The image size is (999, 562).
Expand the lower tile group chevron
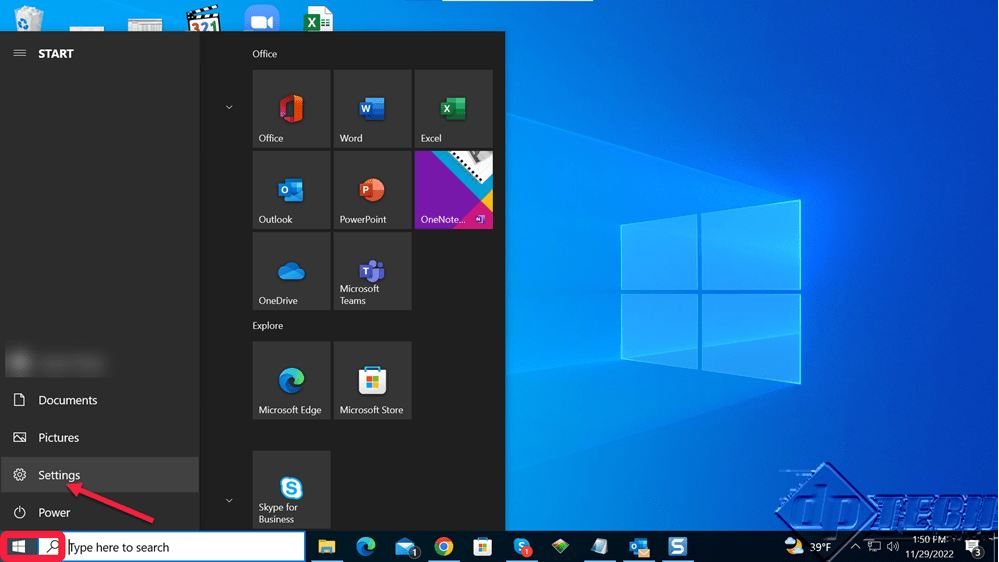pos(229,500)
